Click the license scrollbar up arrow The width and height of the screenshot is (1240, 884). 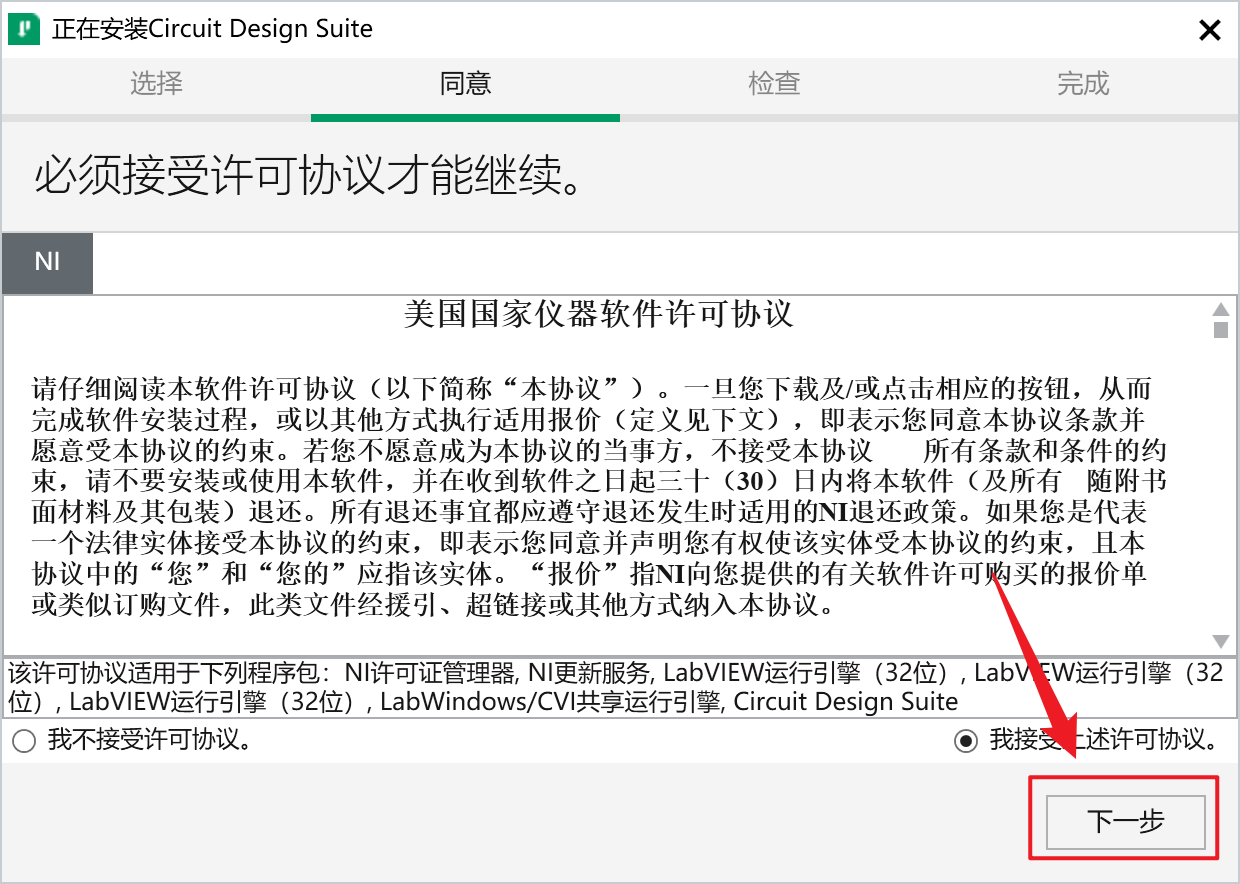[x=1220, y=309]
